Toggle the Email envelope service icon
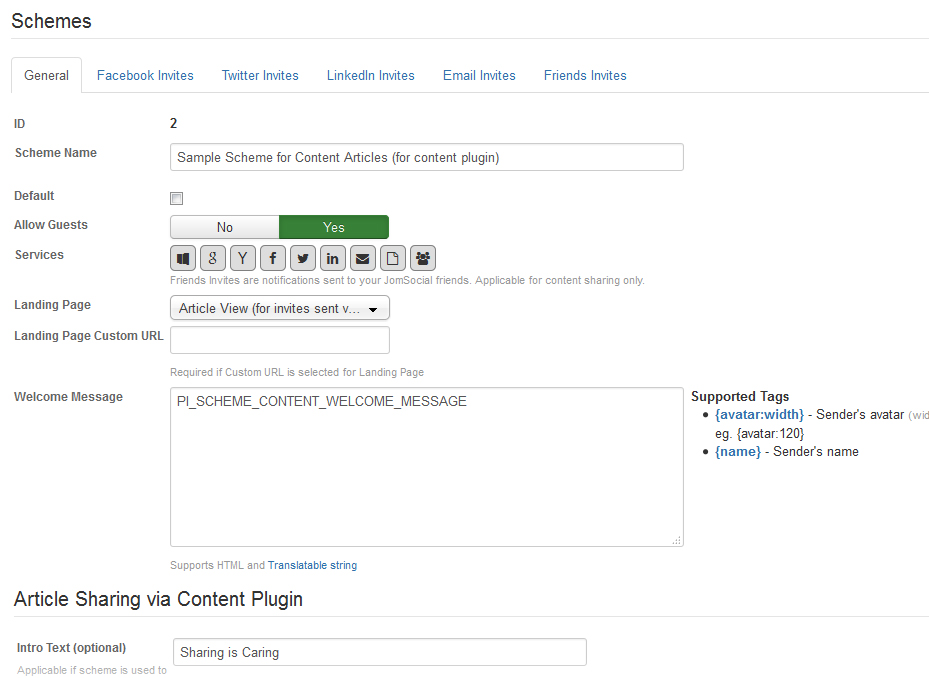This screenshot has height=678, width=929. pos(362,258)
